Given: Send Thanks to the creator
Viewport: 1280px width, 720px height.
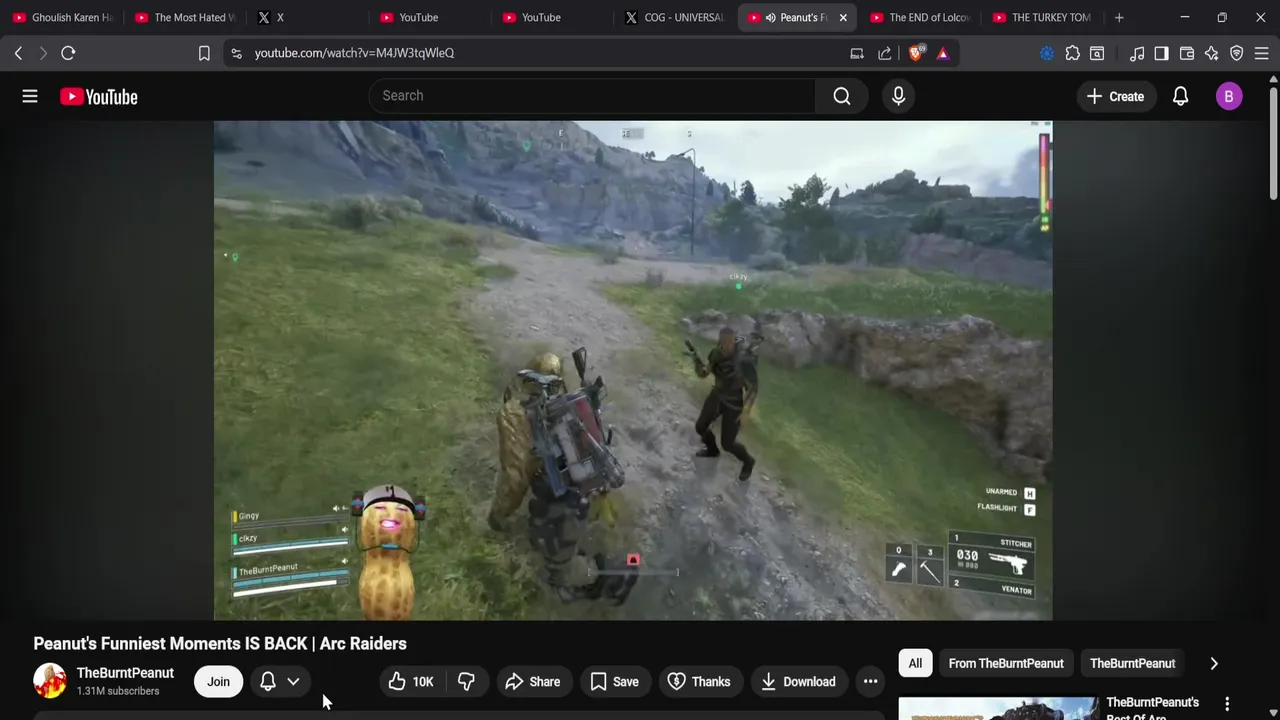Looking at the screenshot, I should tap(699, 682).
